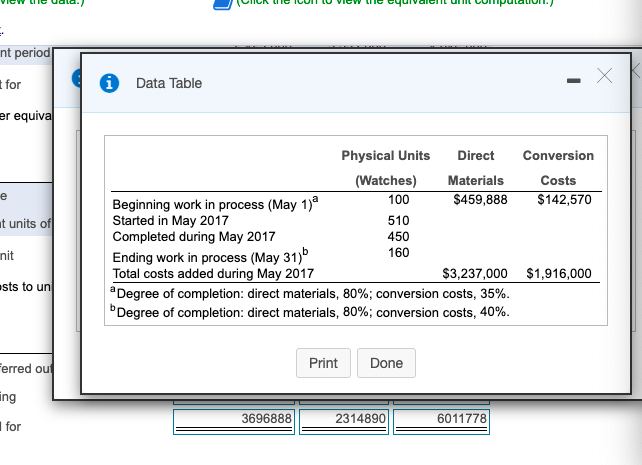Click footnote a about 35% conversion costs

pyautogui.click(x=310, y=293)
